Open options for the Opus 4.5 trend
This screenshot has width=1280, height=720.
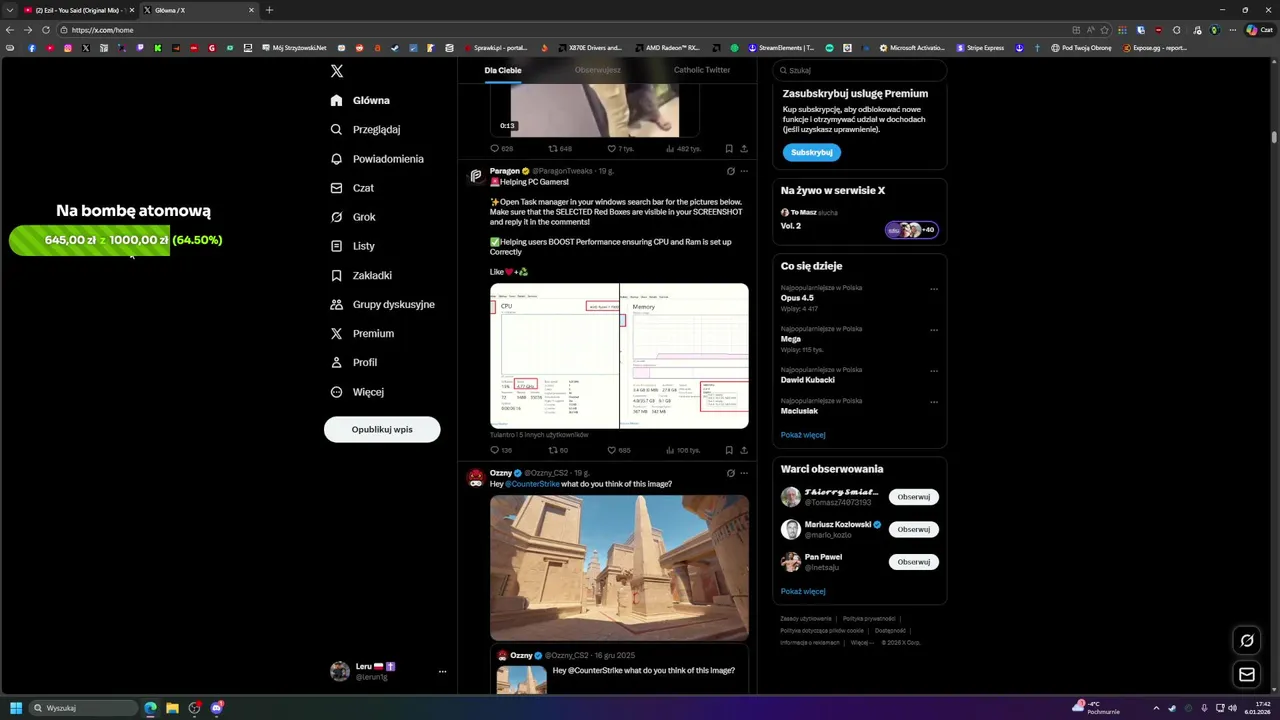(934, 289)
